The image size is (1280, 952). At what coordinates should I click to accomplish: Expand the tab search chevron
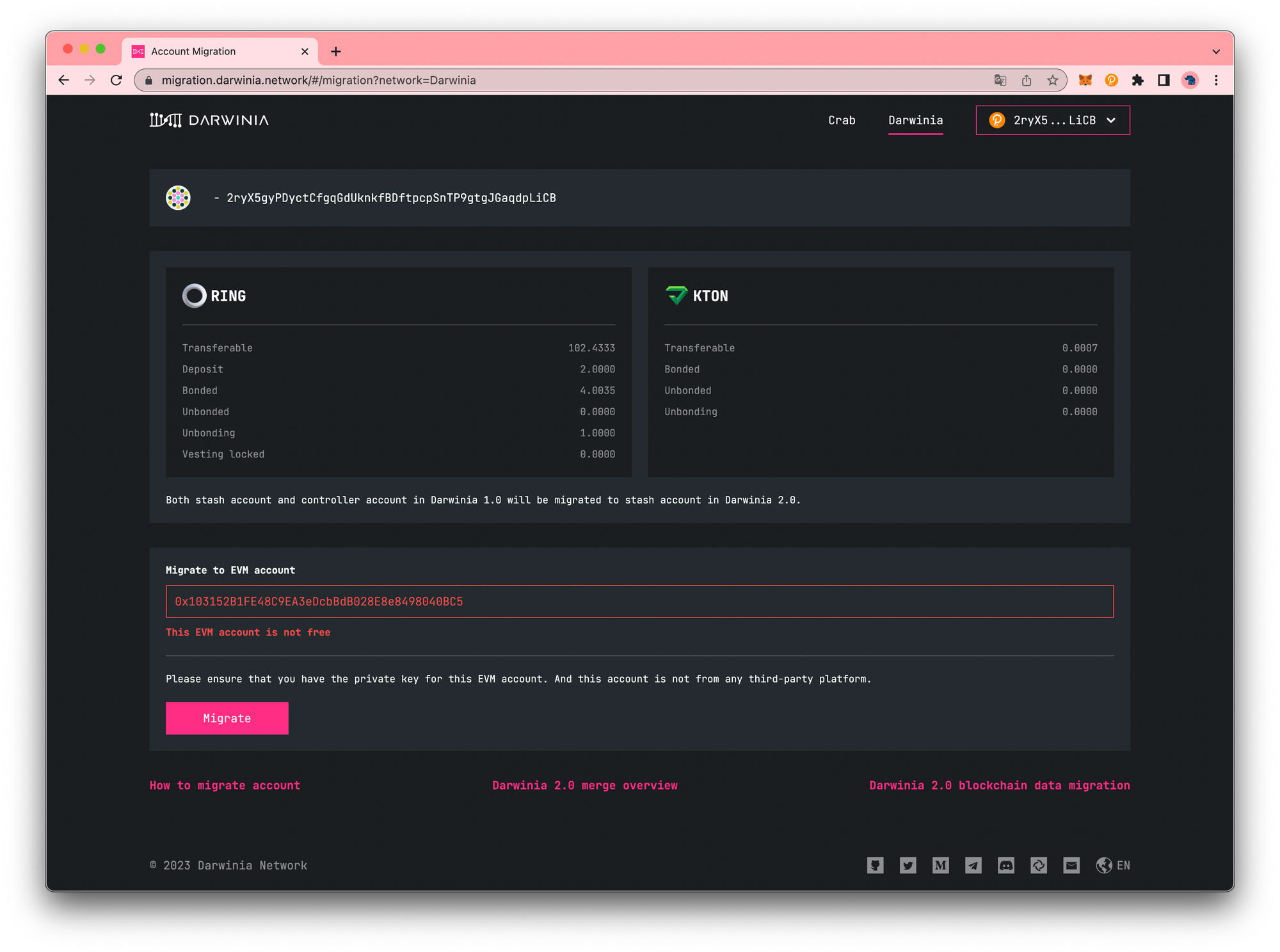[x=1215, y=52]
